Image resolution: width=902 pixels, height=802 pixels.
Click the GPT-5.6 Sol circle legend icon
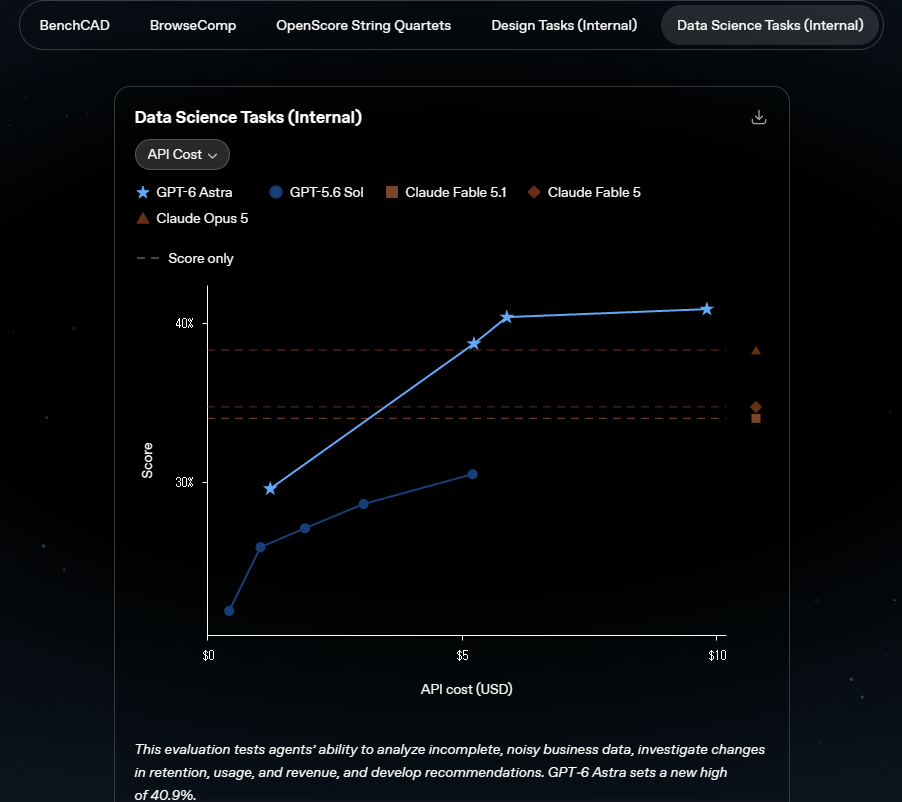click(276, 192)
